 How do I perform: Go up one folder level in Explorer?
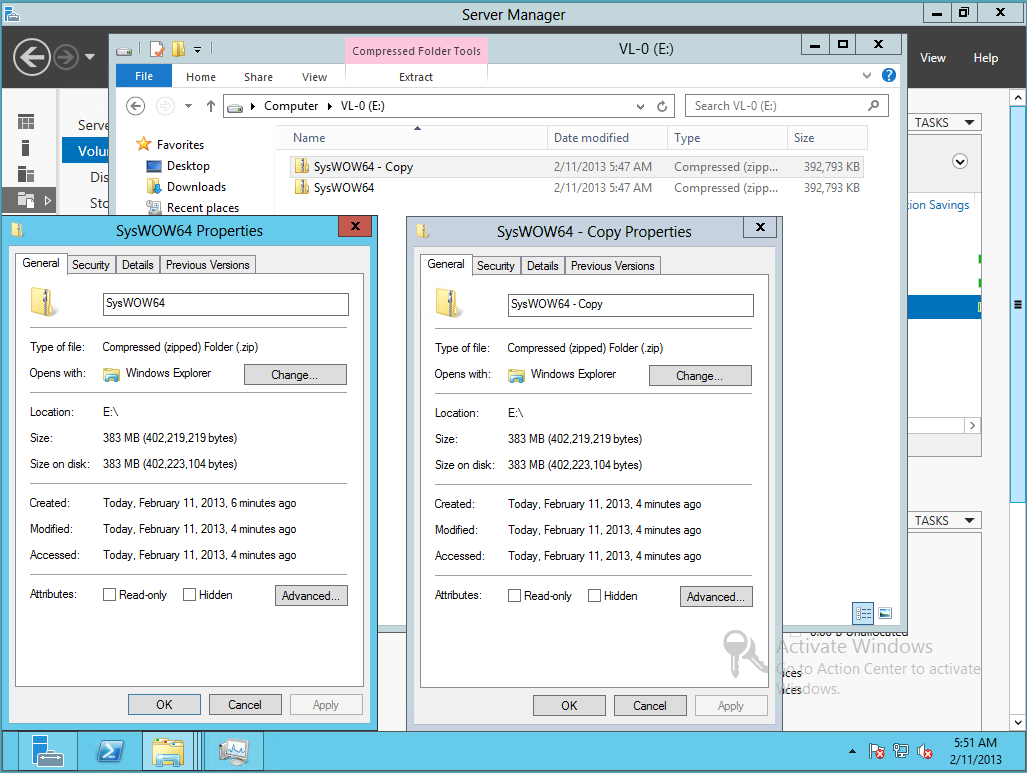click(211, 106)
